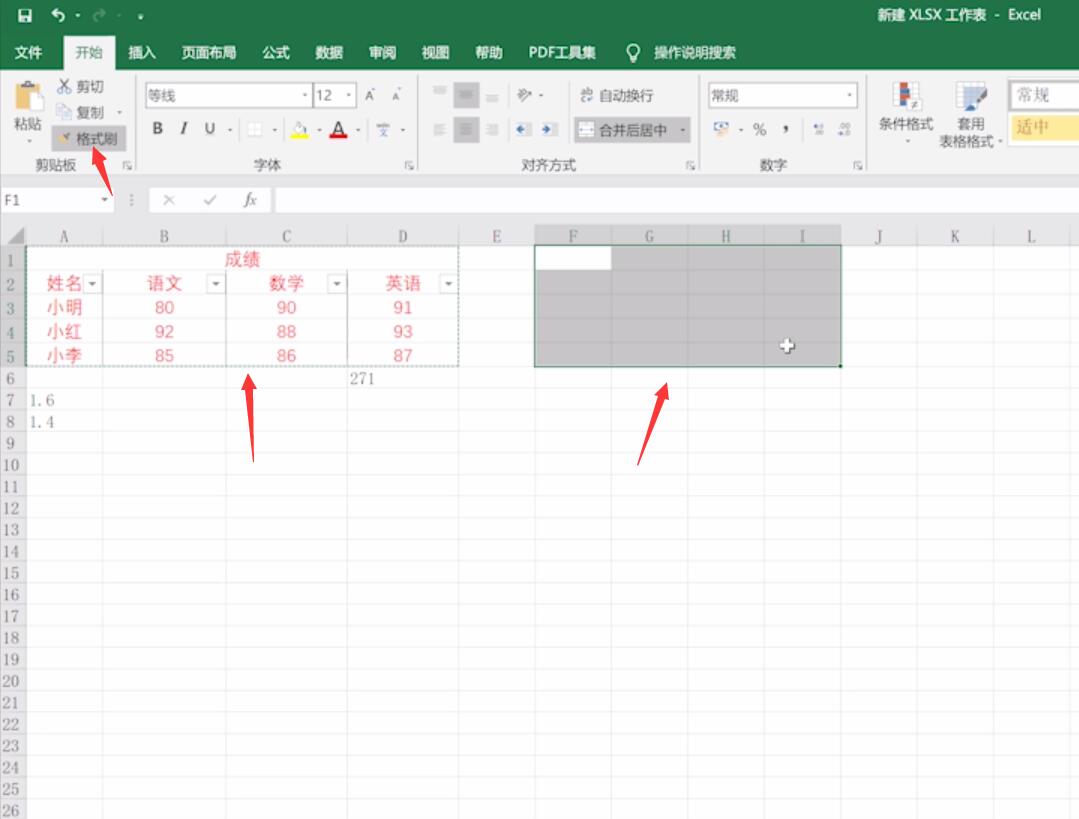Viewport: 1079px width, 819px height.
Task: Click 操作说明搜索 tell me search
Action: [694, 52]
